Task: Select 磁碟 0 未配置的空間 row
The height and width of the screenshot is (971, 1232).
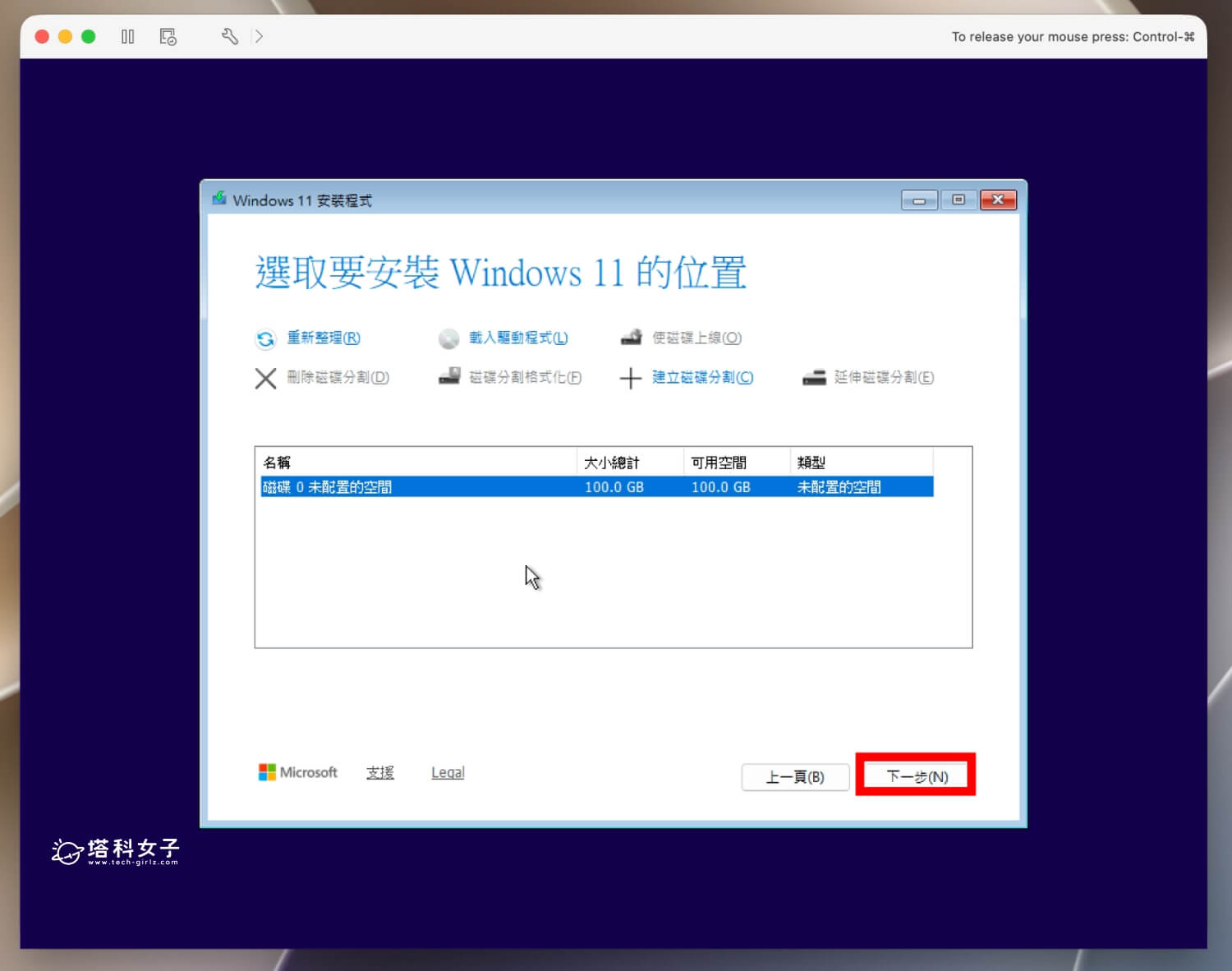Action: click(x=597, y=487)
